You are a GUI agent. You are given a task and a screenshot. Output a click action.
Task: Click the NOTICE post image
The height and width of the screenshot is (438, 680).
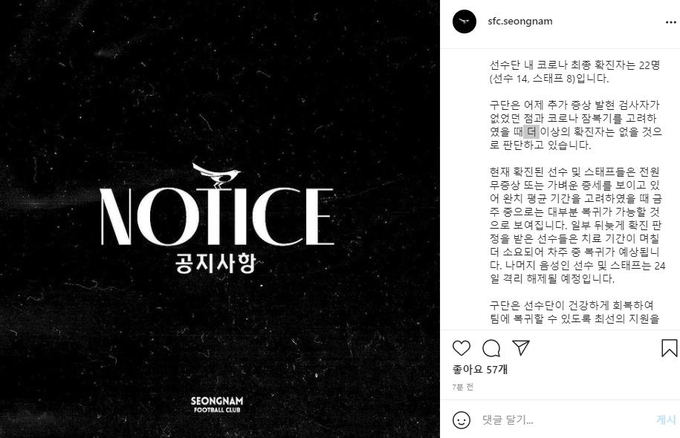[220, 219]
